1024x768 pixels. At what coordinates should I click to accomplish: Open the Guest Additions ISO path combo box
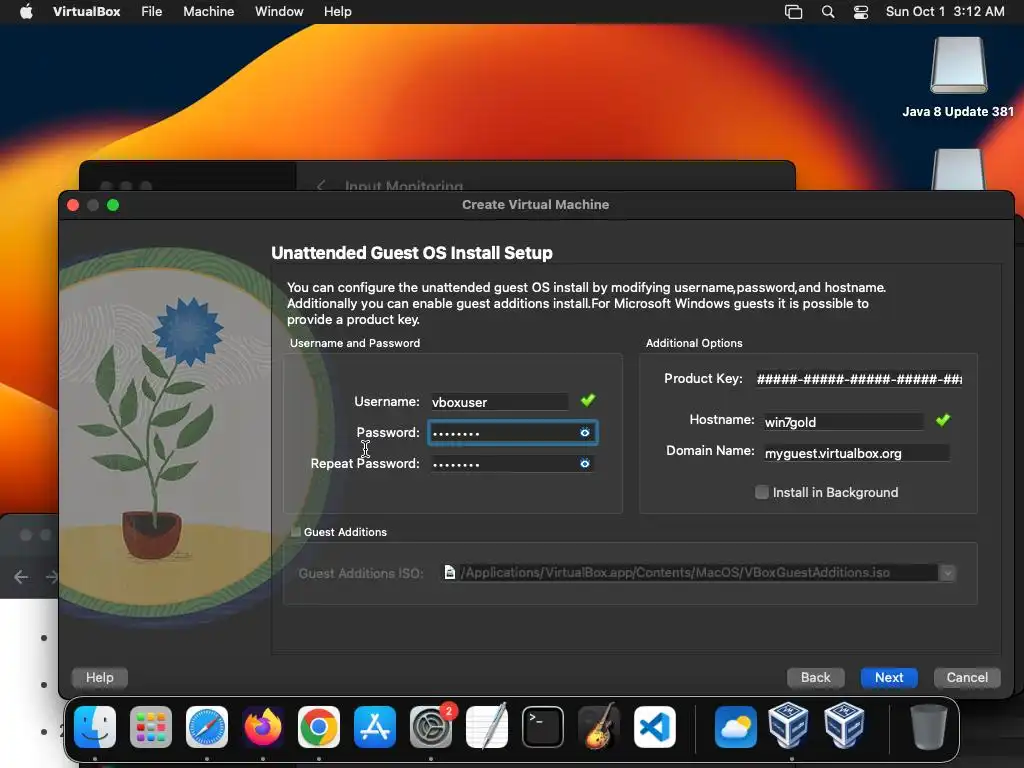[699, 573]
